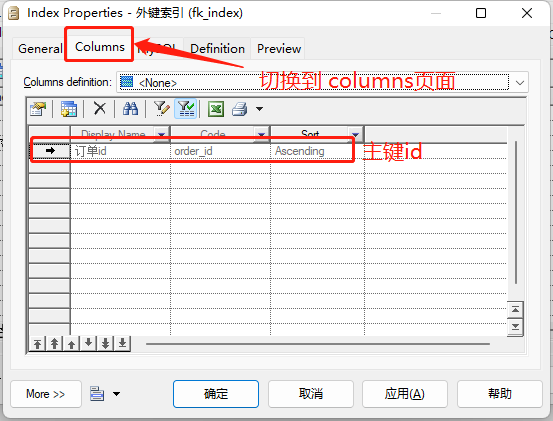Click the move-down-one-row arrow button

point(89,343)
